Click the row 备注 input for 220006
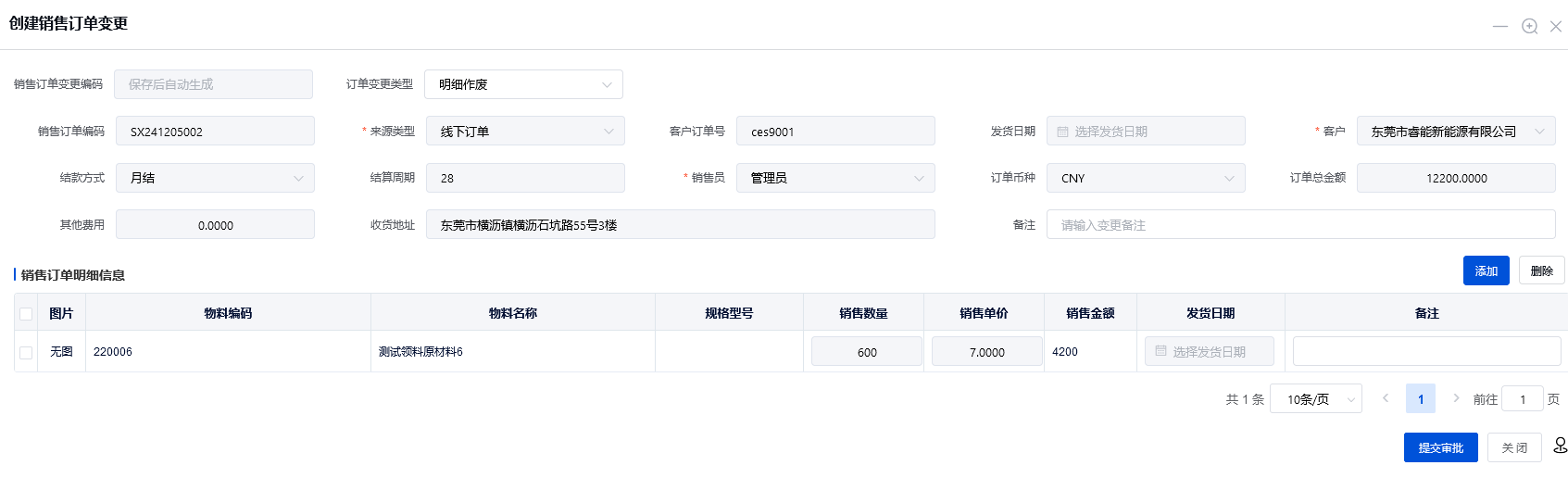Image resolution: width=1568 pixels, height=478 pixels. [1427, 351]
